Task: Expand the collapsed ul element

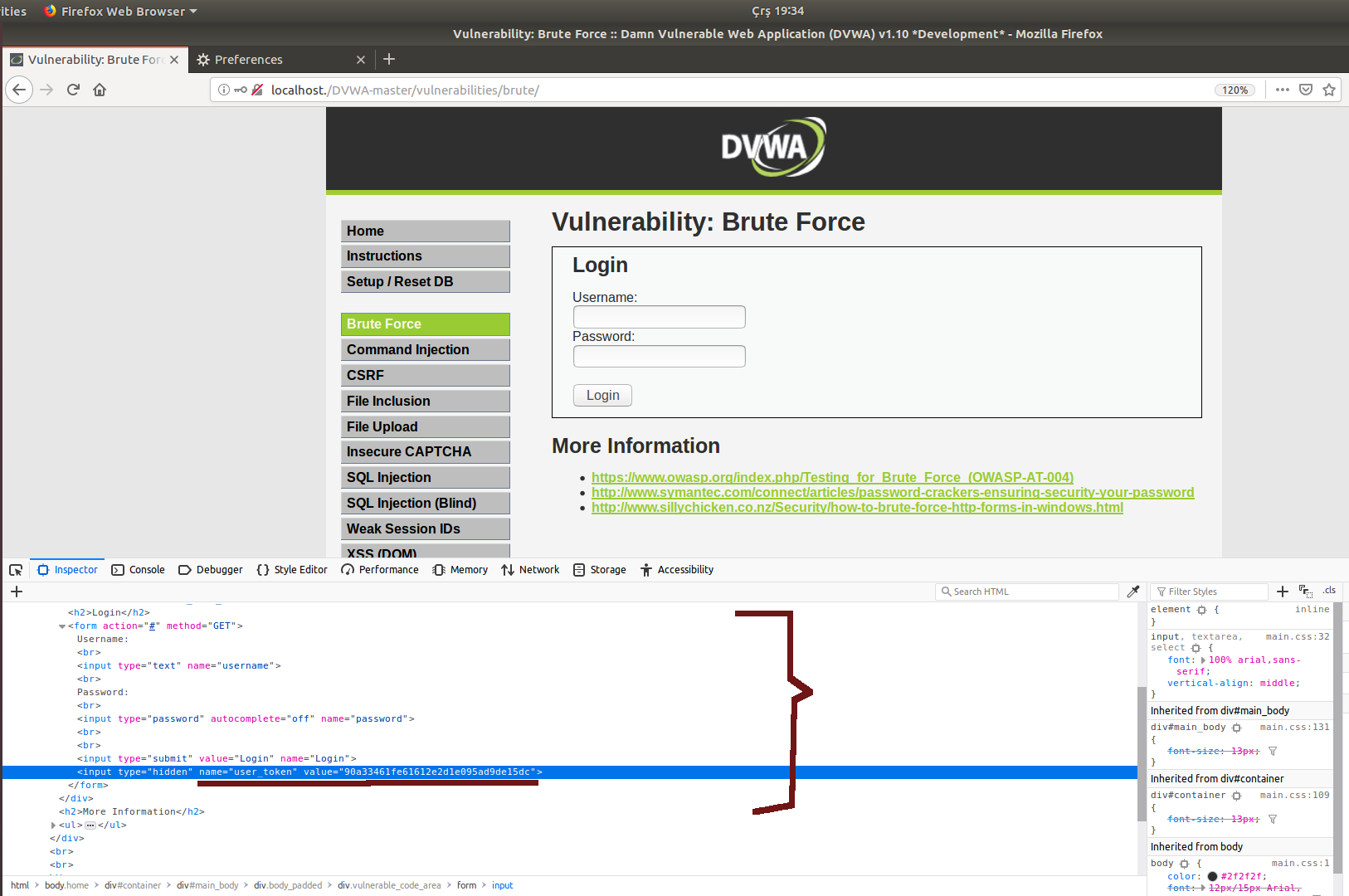Action: point(54,825)
